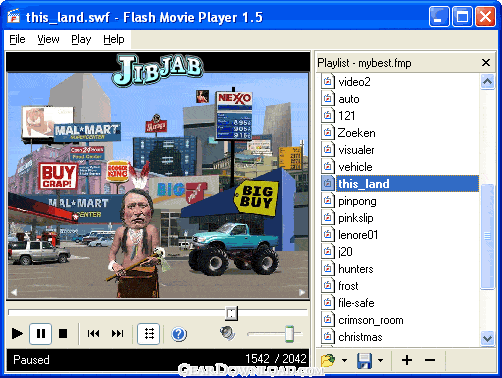This screenshot has height=378, width=502.
Task: Click the app icon in title bar
Action: click(x=13, y=16)
